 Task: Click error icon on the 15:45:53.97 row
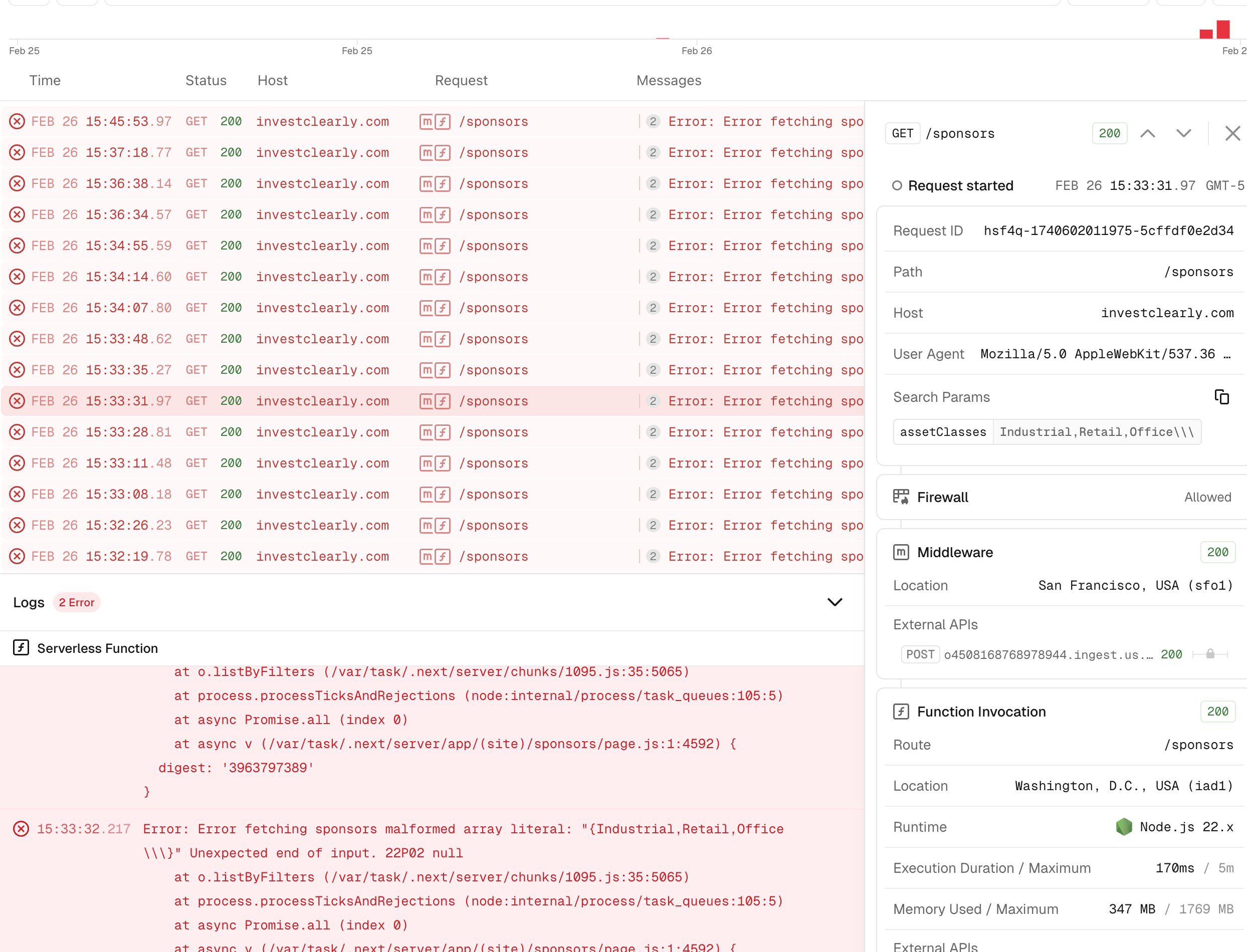pyautogui.click(x=17, y=121)
